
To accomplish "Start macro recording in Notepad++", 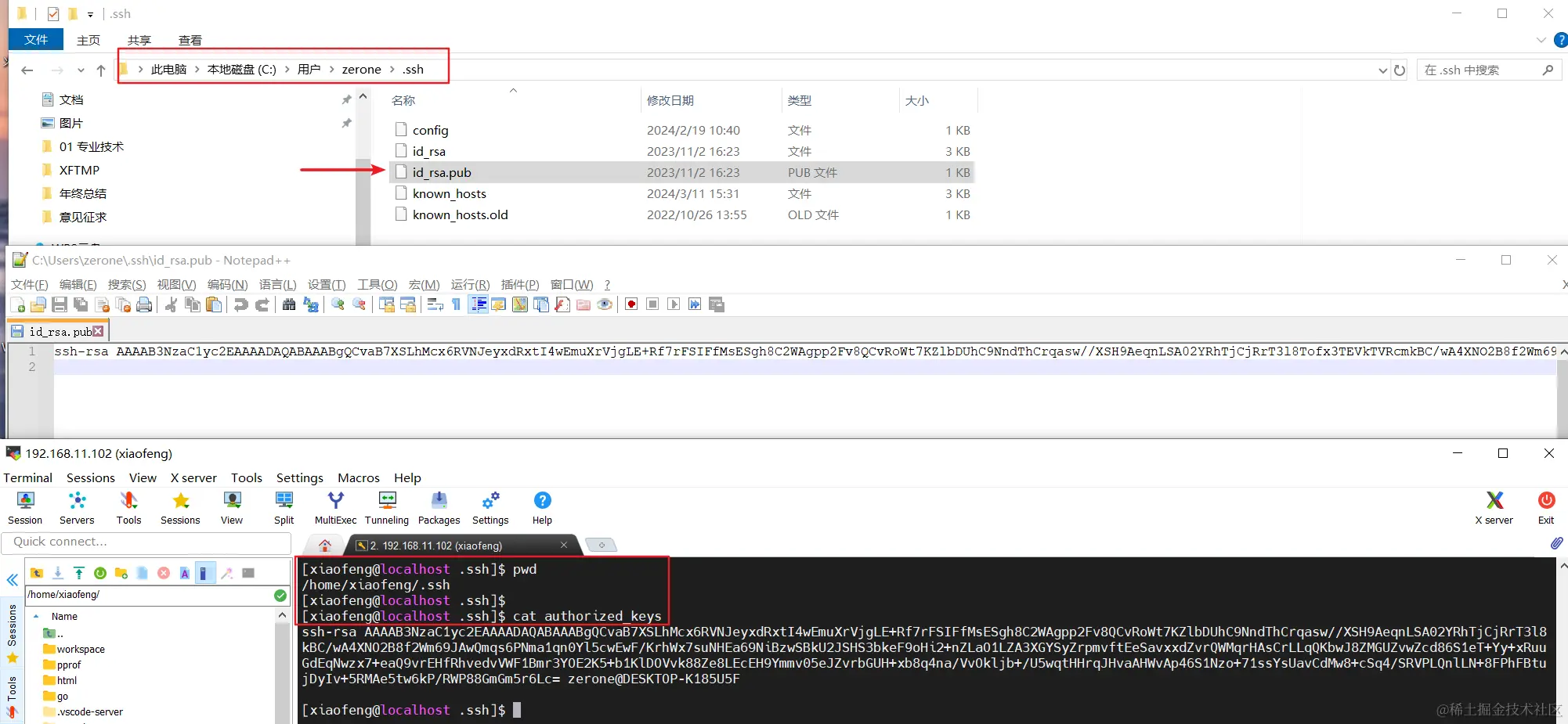I will [631, 304].
